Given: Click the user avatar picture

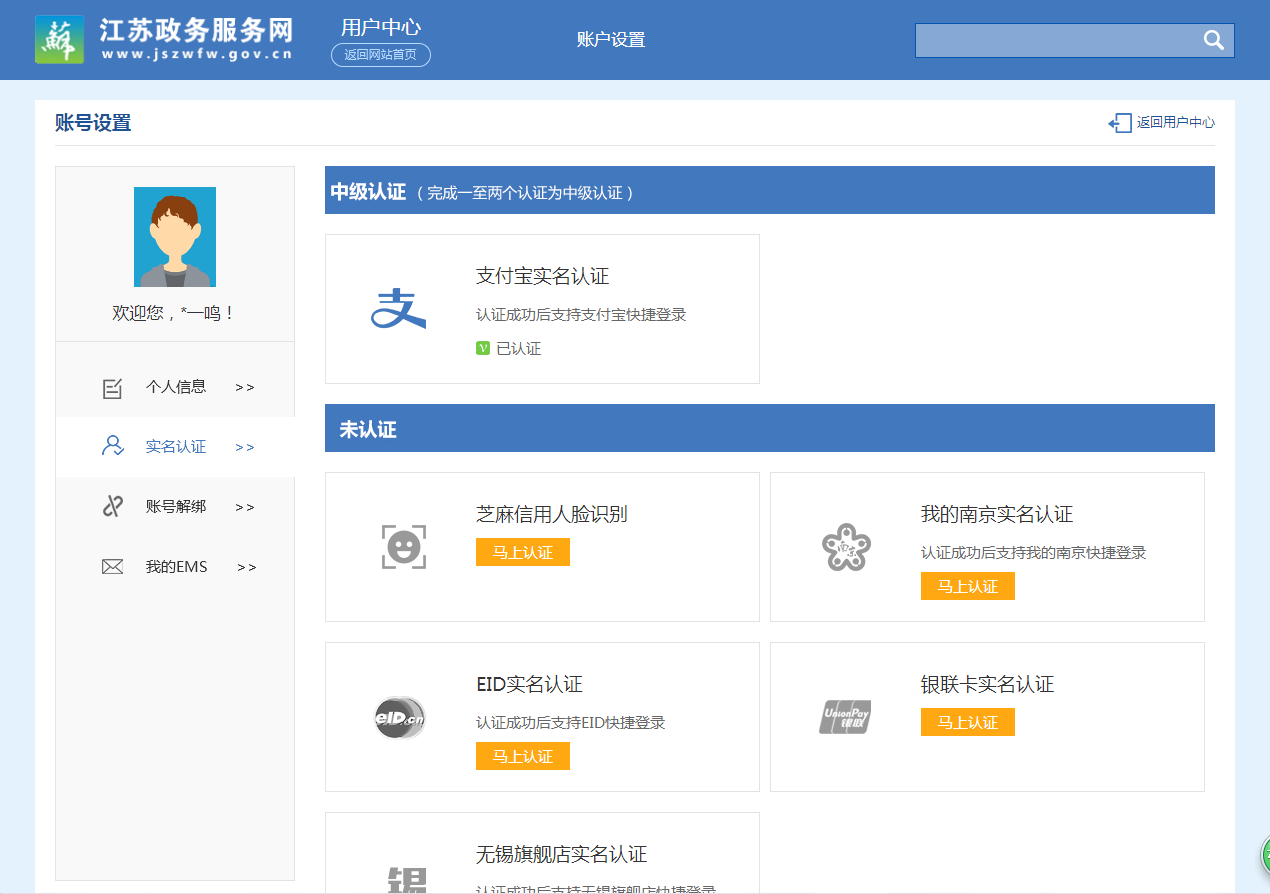Looking at the screenshot, I should (175, 237).
